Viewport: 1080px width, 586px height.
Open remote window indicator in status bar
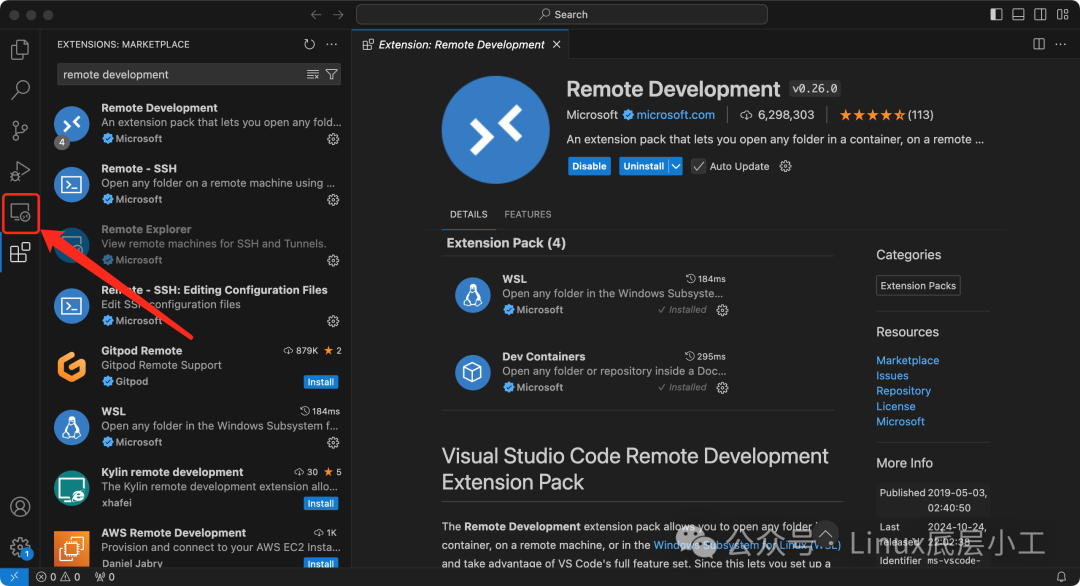coord(14,577)
